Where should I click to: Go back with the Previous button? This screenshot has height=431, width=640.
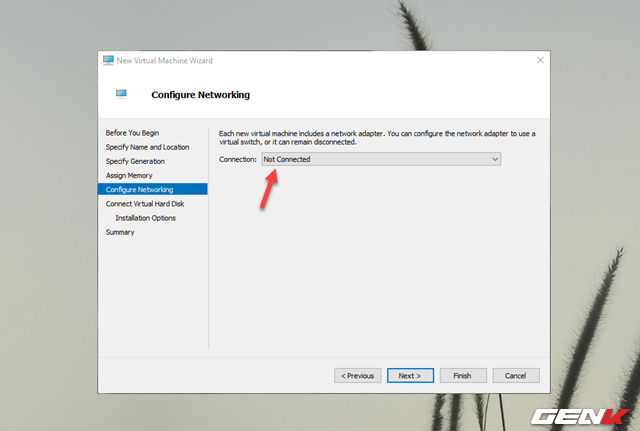pyautogui.click(x=358, y=375)
